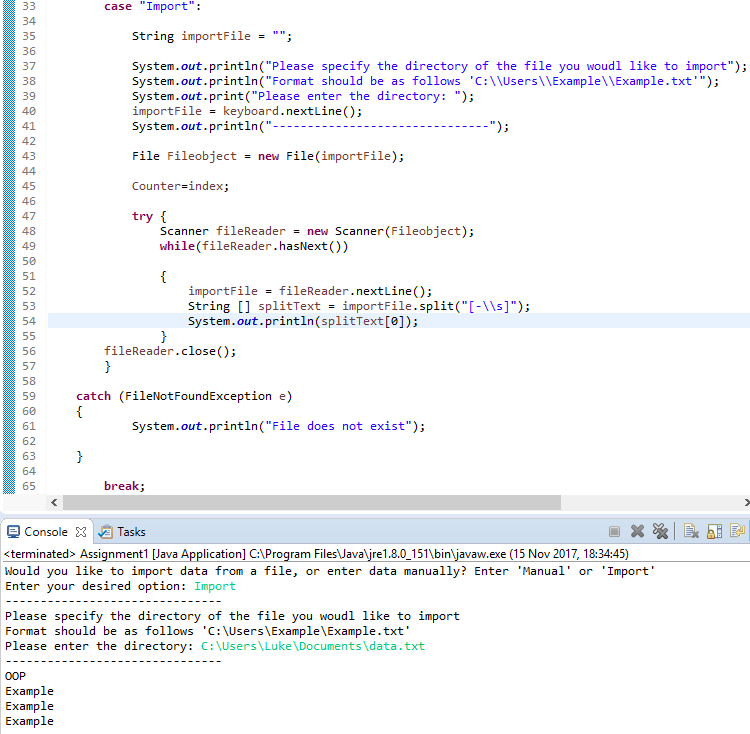
Task: Click 'while(fileReader.hasNext())' line
Action: [x=254, y=246]
